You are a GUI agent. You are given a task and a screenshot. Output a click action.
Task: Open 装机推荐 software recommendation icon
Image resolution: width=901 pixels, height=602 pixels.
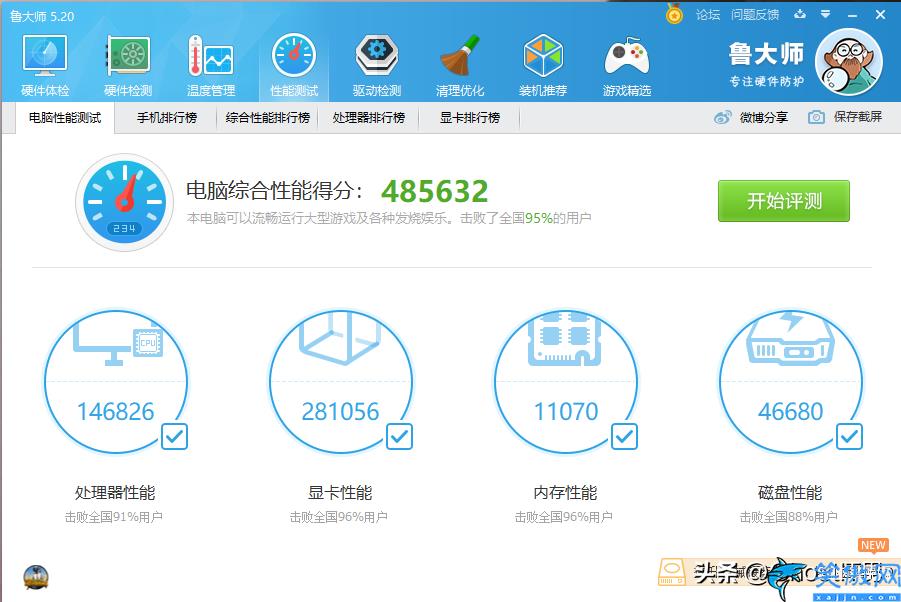(x=543, y=56)
